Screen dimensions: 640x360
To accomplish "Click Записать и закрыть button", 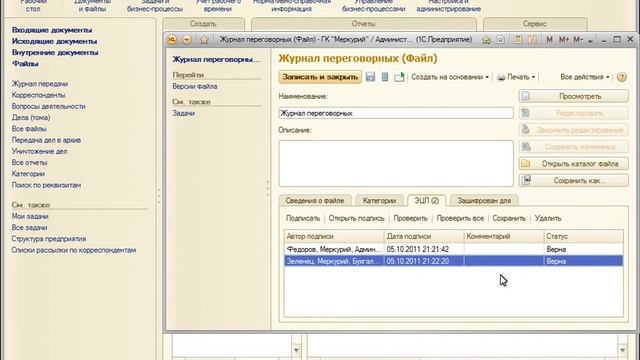I will (320, 77).
